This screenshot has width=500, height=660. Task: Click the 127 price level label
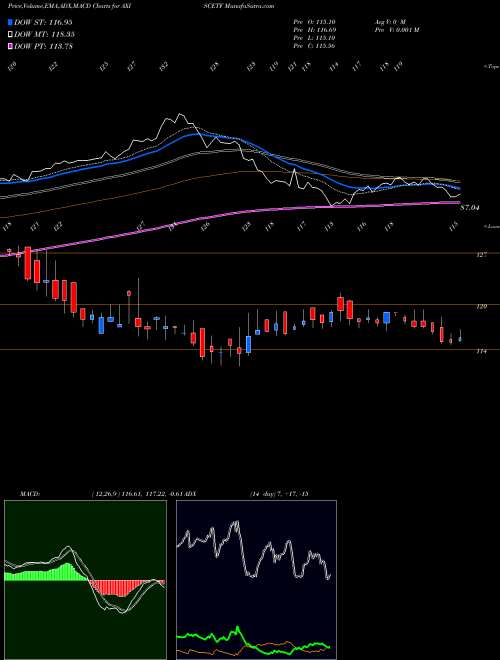pos(482,255)
